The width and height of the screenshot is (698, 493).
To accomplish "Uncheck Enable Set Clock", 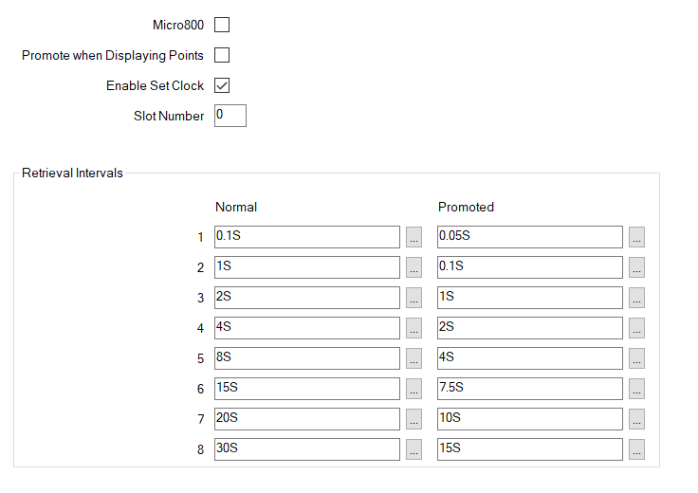I will pyautogui.click(x=222, y=86).
